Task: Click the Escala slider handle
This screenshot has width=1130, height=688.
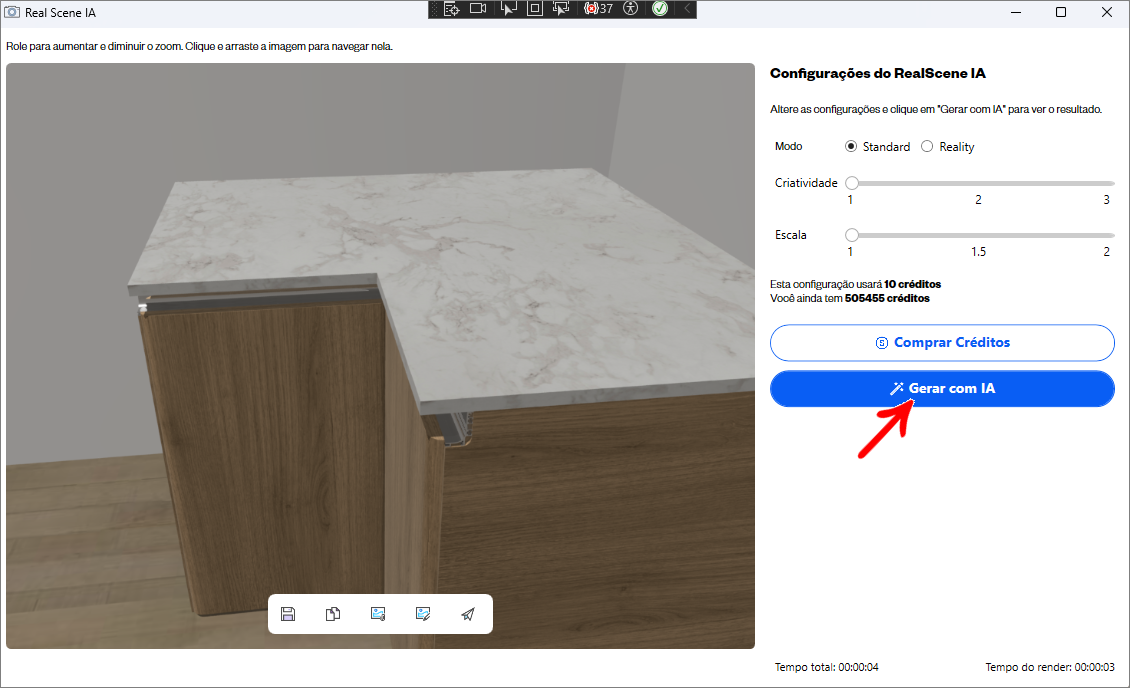Action: click(852, 235)
